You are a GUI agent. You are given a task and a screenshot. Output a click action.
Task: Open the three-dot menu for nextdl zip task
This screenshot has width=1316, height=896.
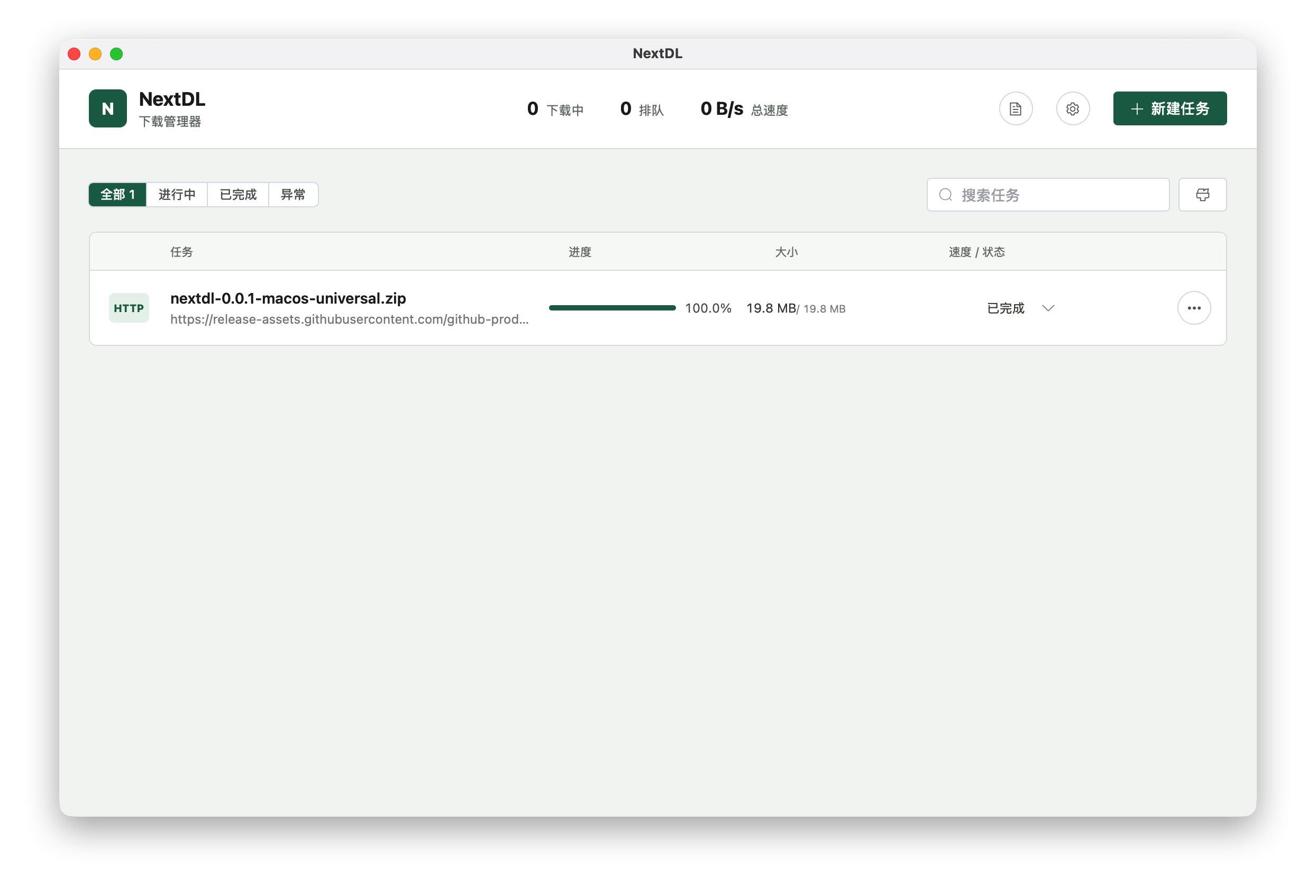[1194, 308]
